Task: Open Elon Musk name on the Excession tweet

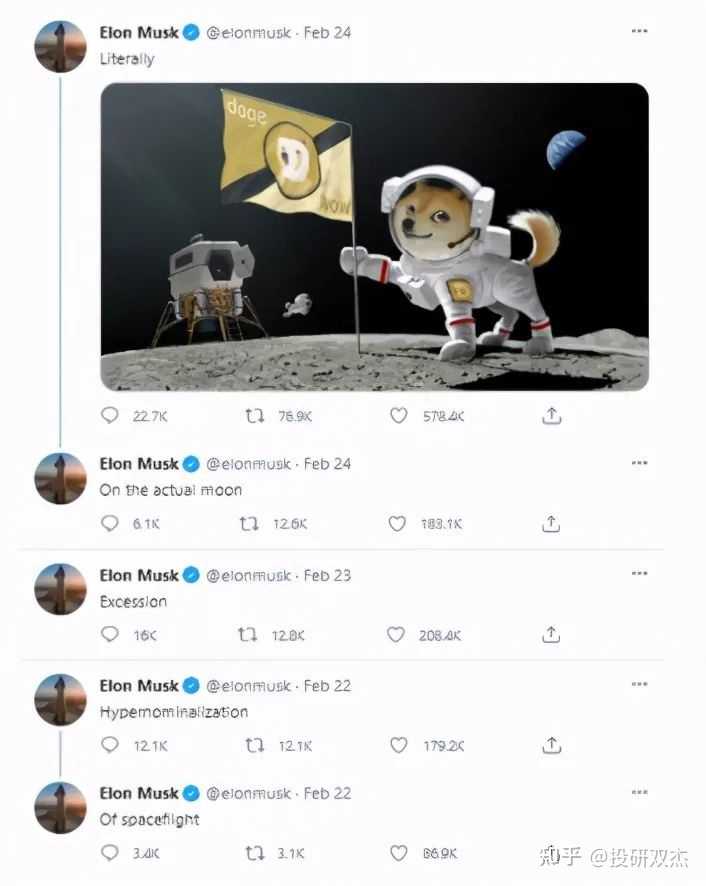Action: click(x=139, y=575)
